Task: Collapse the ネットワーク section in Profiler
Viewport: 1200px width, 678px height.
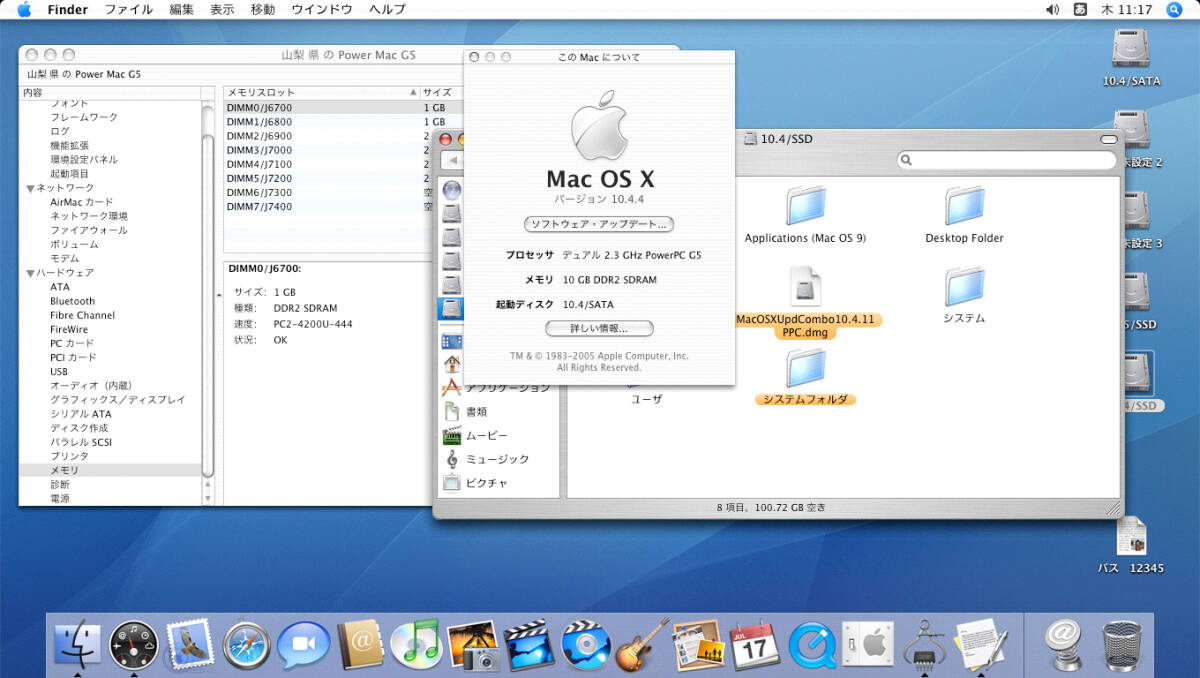Action: (30, 188)
